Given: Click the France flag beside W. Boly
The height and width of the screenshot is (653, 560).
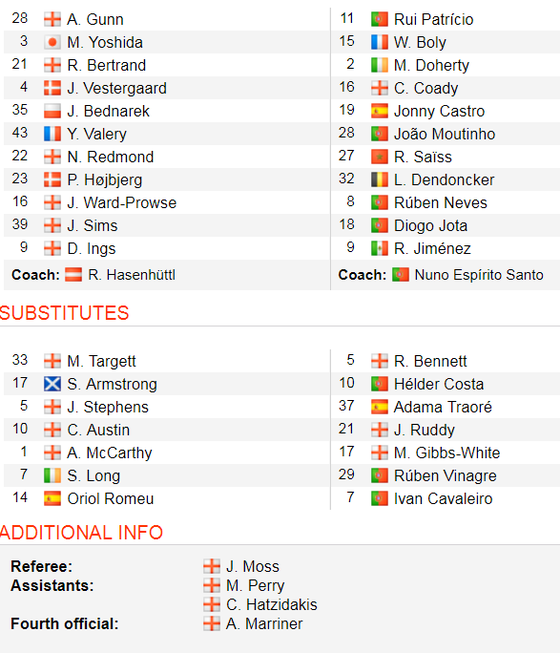Looking at the screenshot, I should [379, 42].
